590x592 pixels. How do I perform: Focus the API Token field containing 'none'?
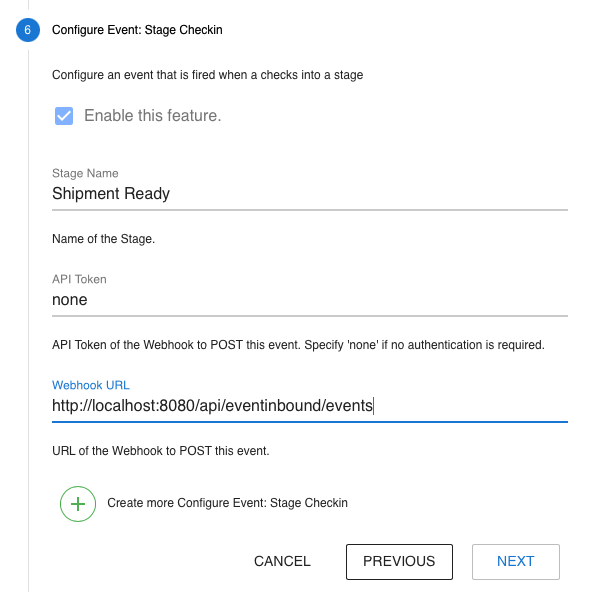[310, 300]
